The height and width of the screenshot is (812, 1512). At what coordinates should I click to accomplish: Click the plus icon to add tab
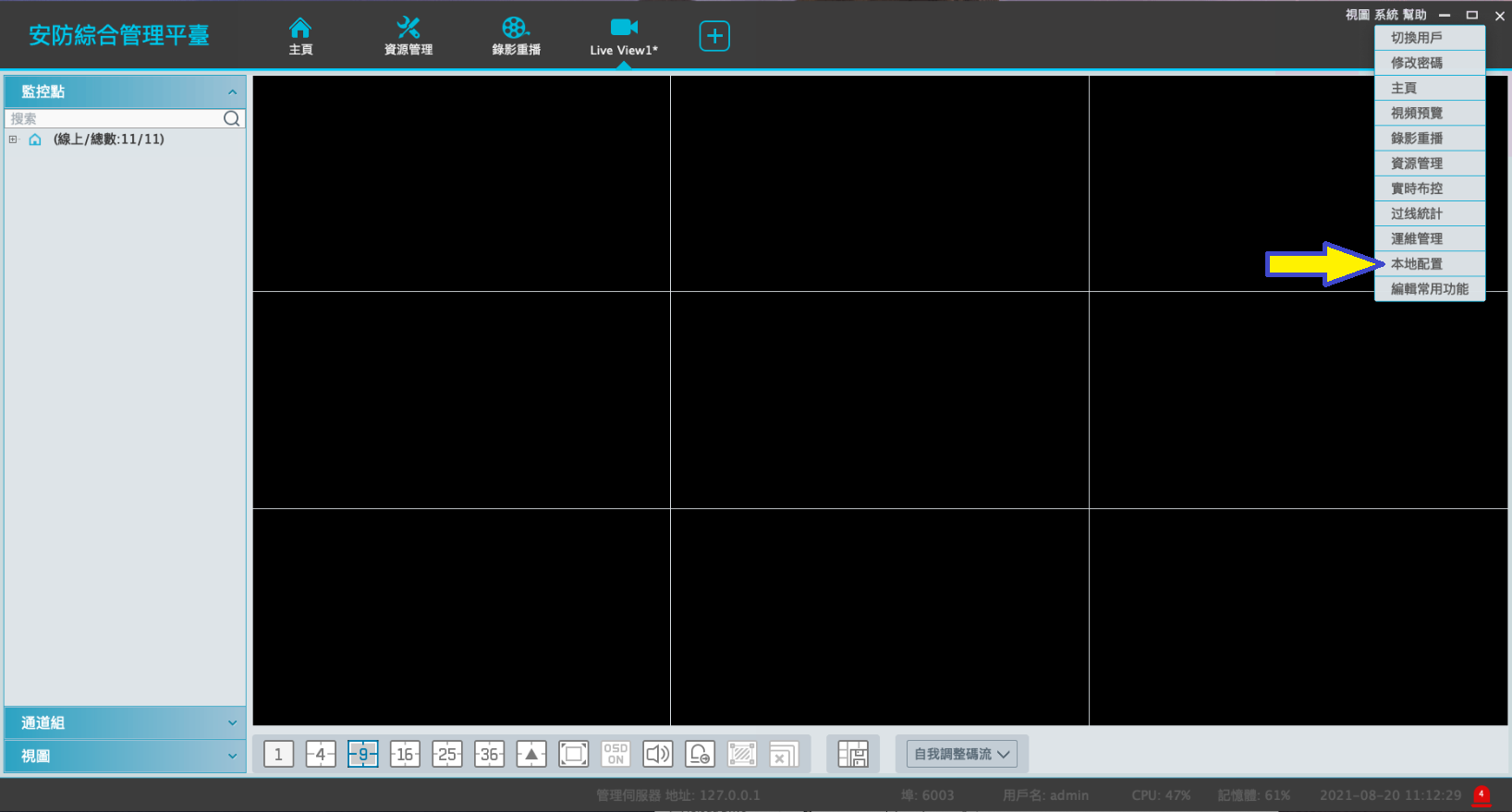(x=714, y=36)
